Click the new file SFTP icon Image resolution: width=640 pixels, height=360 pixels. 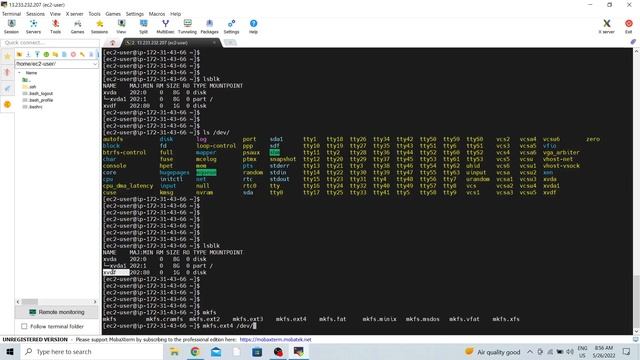tap(64, 54)
